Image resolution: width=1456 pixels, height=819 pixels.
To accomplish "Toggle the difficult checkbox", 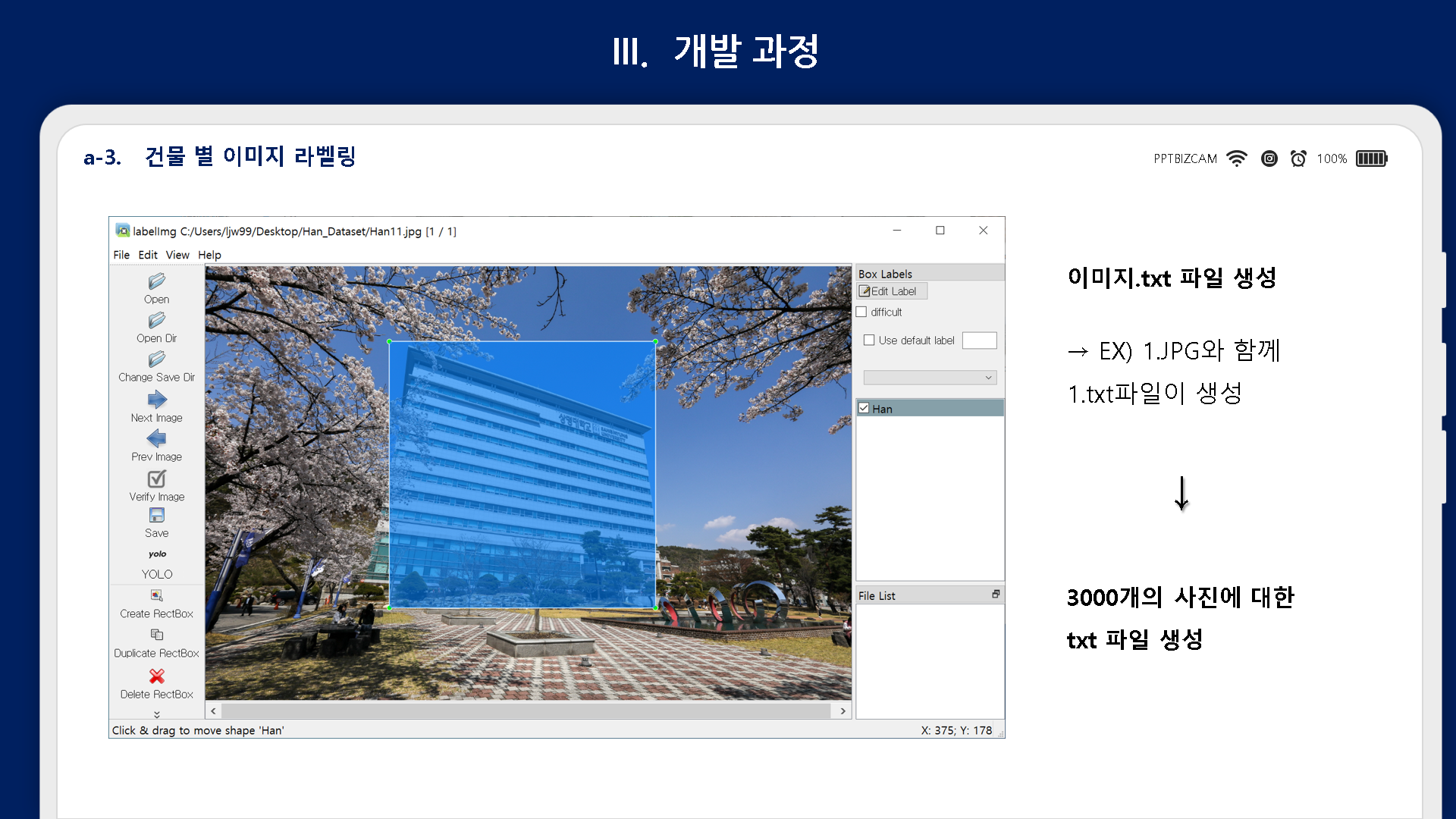I will [861, 312].
